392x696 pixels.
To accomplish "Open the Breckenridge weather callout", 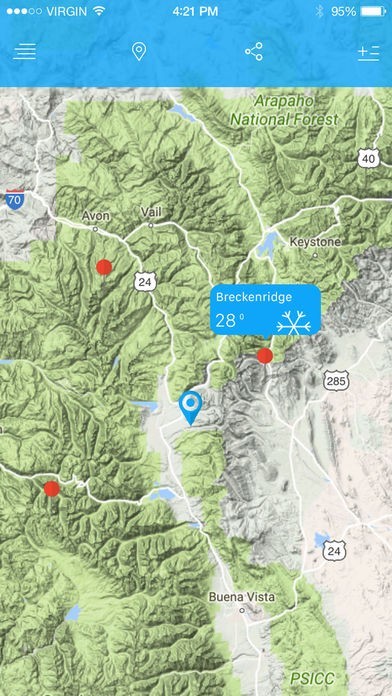I will (265, 310).
